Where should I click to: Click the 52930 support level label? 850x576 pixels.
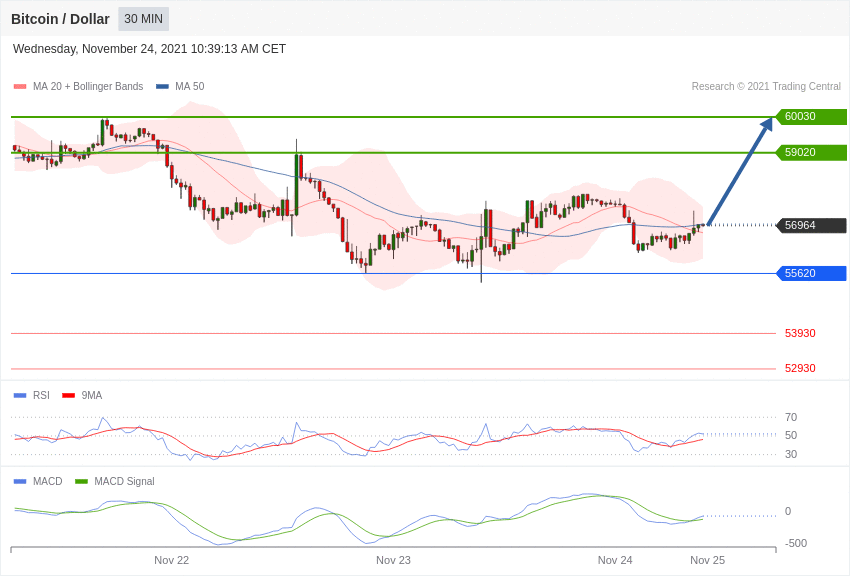pos(800,368)
